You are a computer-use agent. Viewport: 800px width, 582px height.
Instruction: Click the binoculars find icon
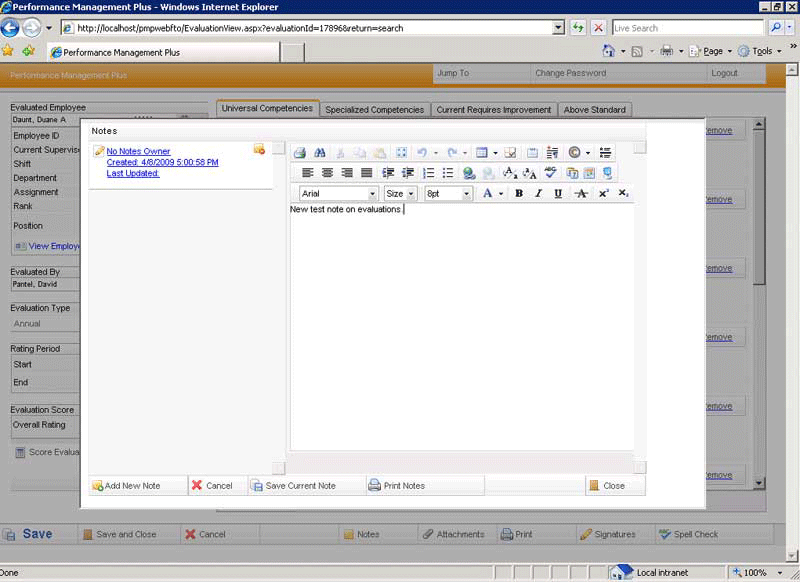320,153
